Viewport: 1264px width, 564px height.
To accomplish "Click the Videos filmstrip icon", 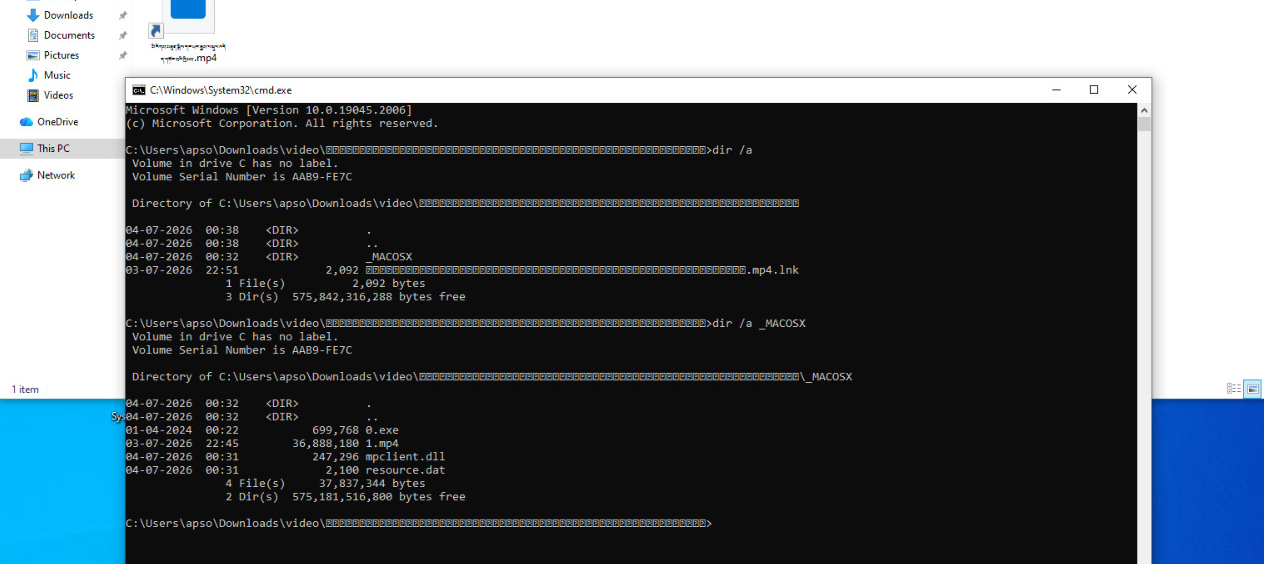I will [x=33, y=95].
